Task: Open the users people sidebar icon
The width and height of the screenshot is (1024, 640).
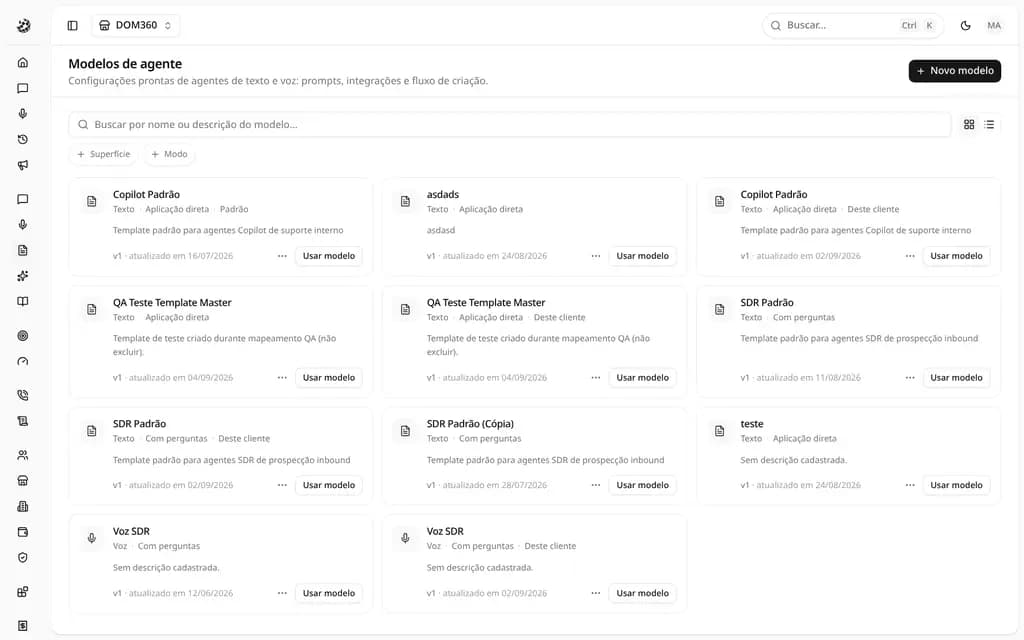Action: point(23,455)
